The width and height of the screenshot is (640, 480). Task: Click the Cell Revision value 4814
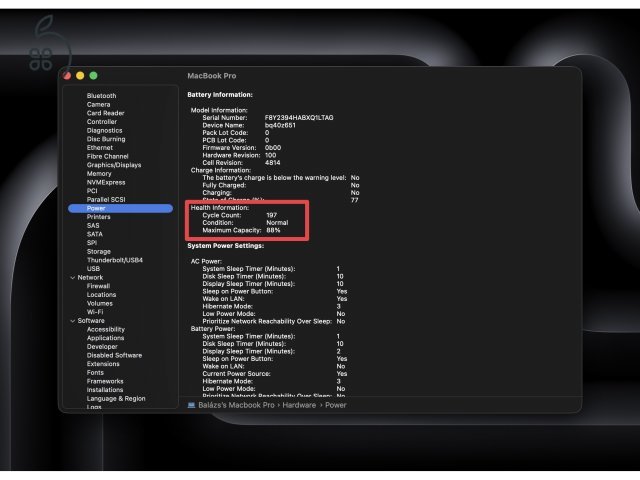[272, 163]
